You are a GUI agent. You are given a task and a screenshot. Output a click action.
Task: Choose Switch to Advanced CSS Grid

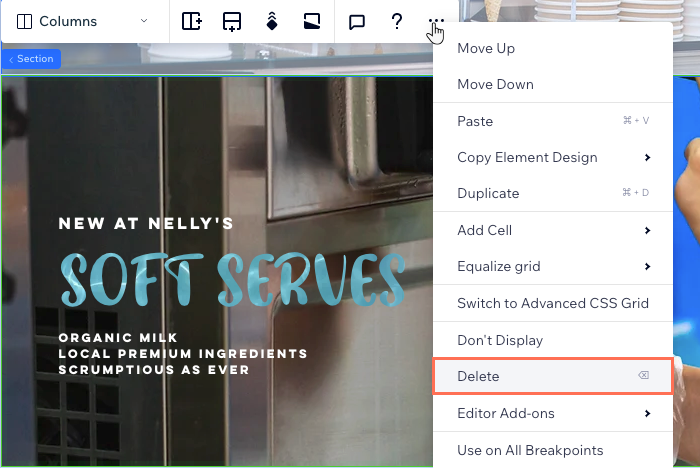(x=553, y=303)
